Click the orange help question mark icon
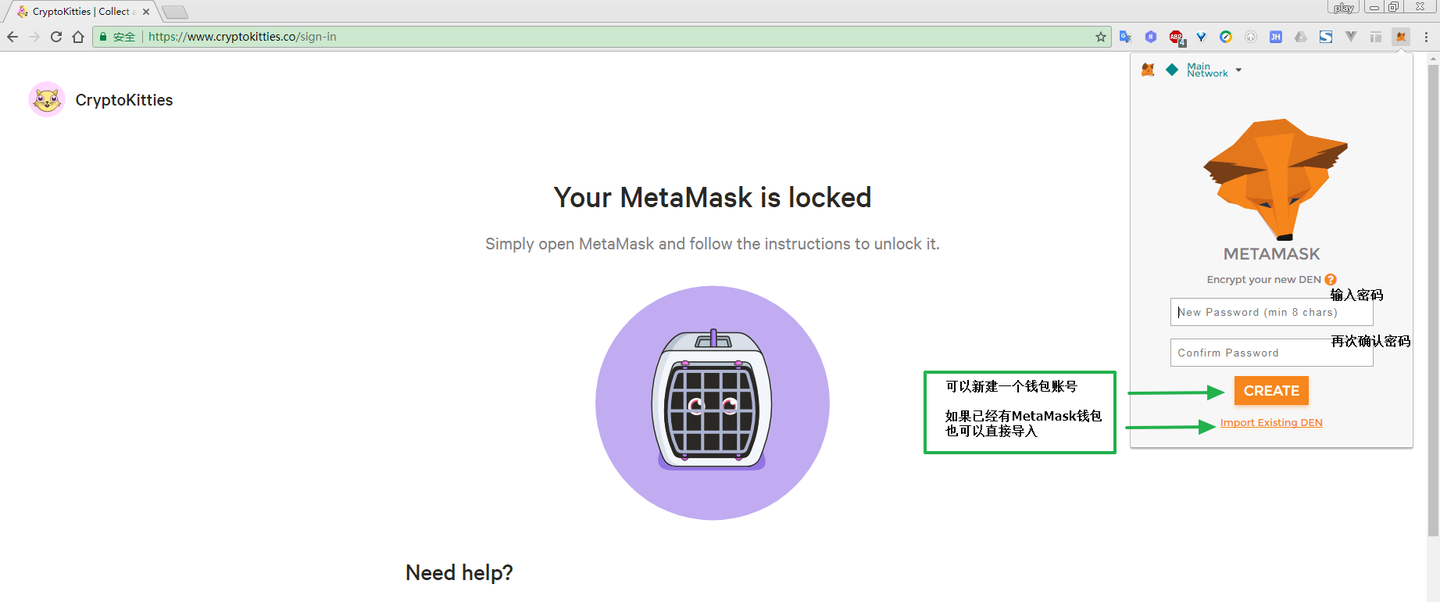1440x602 pixels. tap(1330, 280)
